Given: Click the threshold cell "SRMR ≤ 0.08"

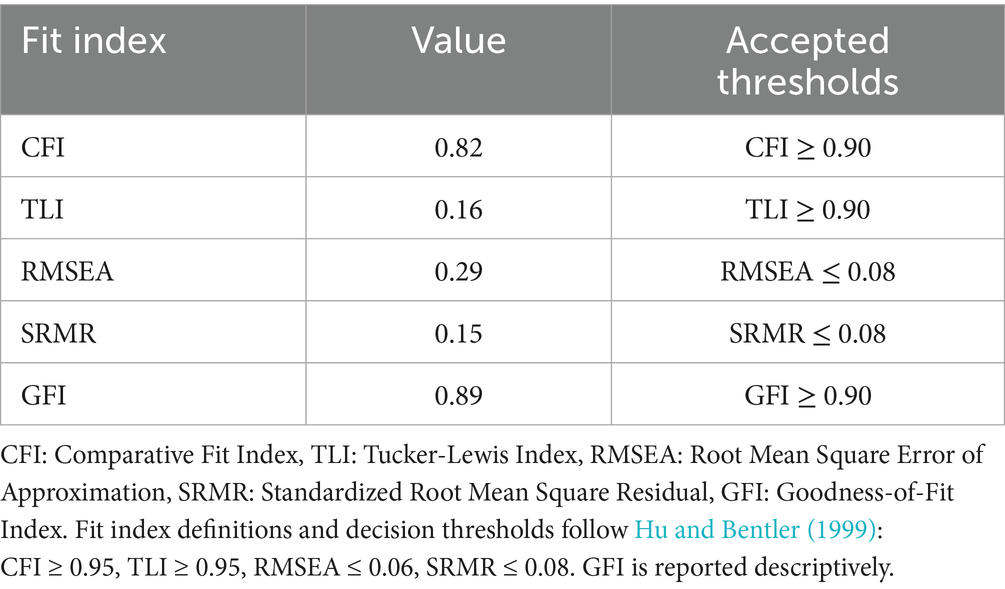Looking at the screenshot, I should pyautogui.click(x=807, y=333).
